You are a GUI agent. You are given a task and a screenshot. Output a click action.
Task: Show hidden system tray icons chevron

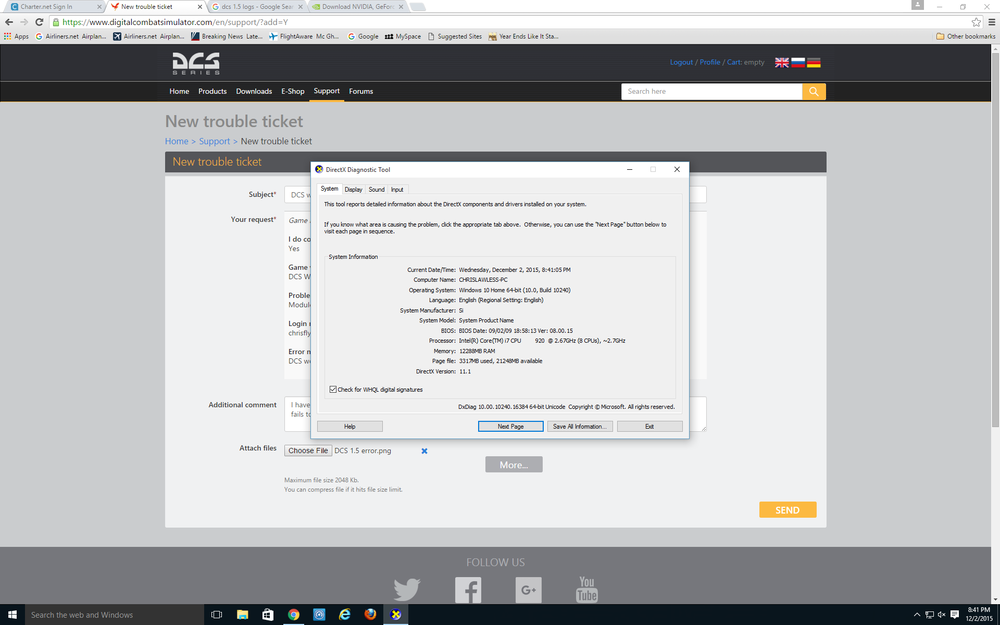coord(917,615)
